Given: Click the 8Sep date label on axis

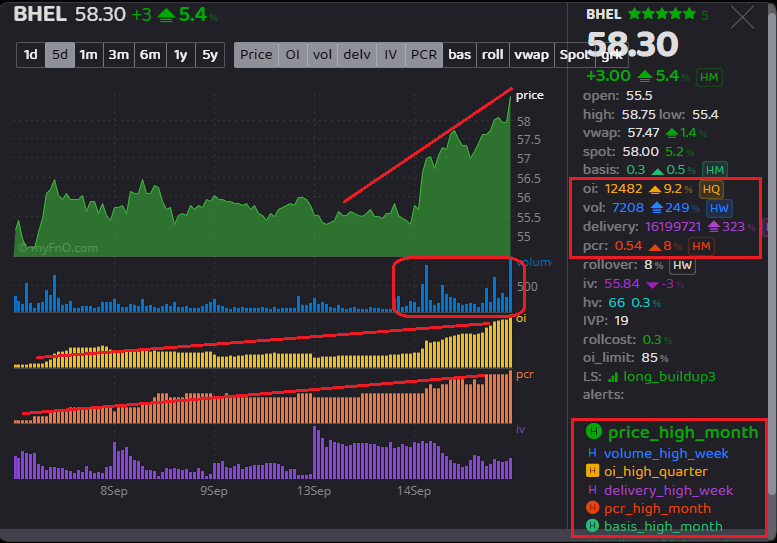Looking at the screenshot, I should [114, 491].
